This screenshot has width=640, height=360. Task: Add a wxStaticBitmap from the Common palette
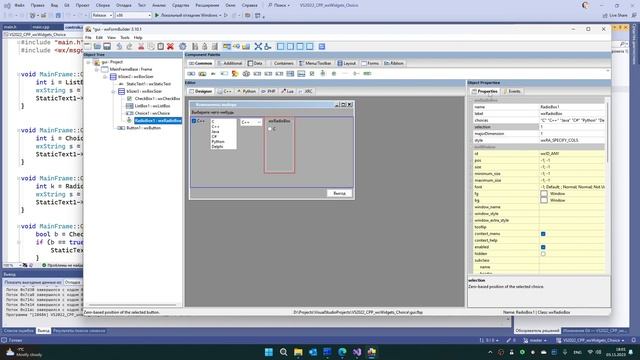pyautogui.click(x=235, y=74)
